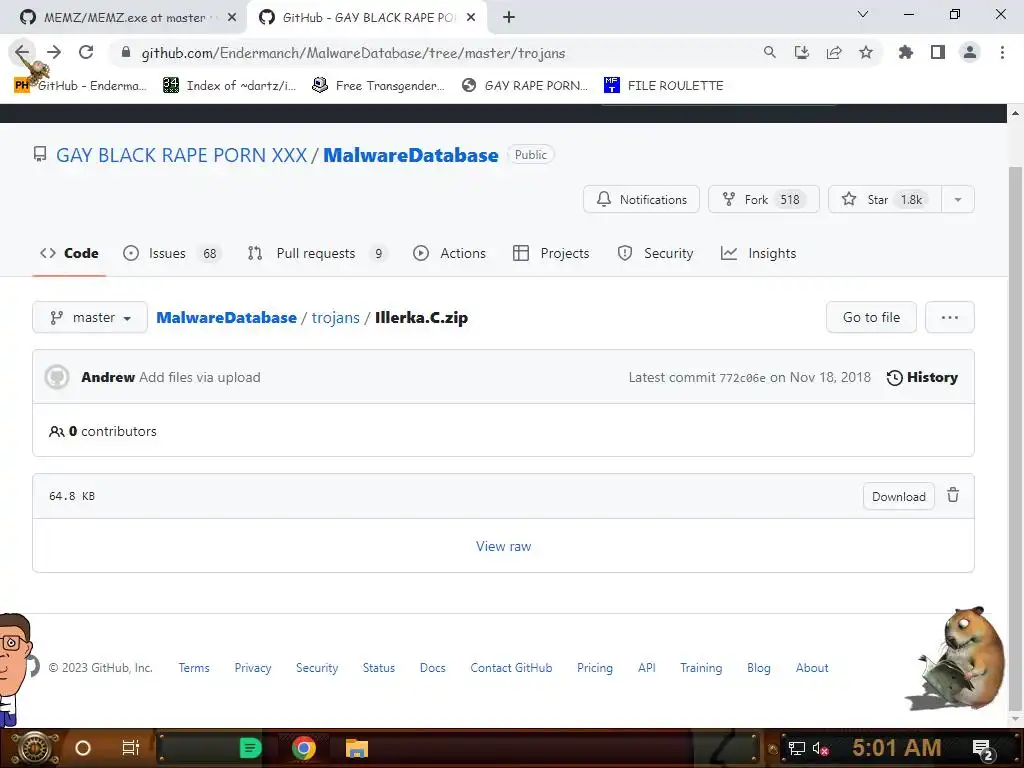Click the Notifications button
Screen dimensions: 1024x768
[x=641, y=200]
